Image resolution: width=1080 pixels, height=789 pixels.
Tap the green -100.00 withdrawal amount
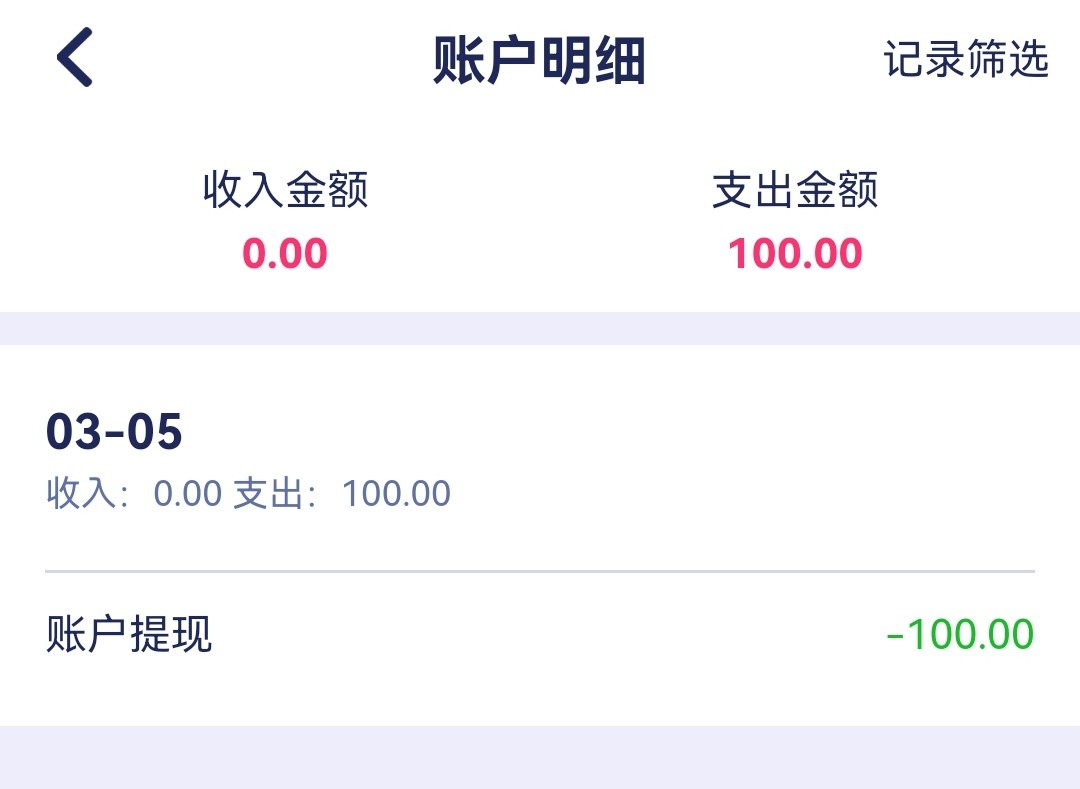click(960, 635)
